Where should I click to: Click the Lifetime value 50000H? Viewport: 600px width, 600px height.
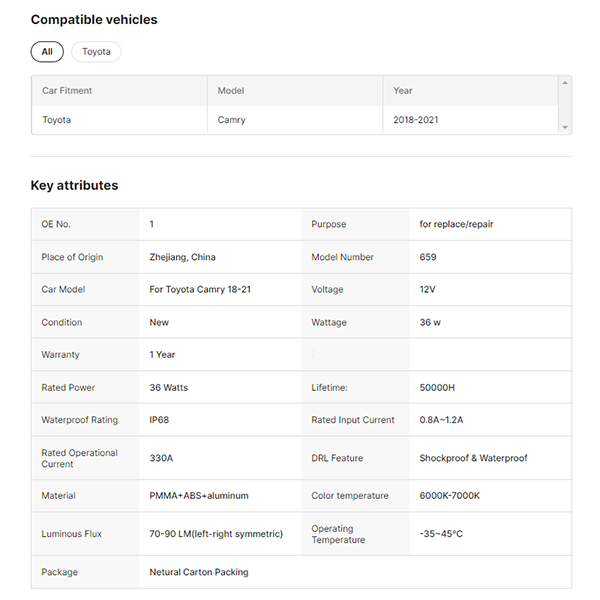[x=437, y=388]
